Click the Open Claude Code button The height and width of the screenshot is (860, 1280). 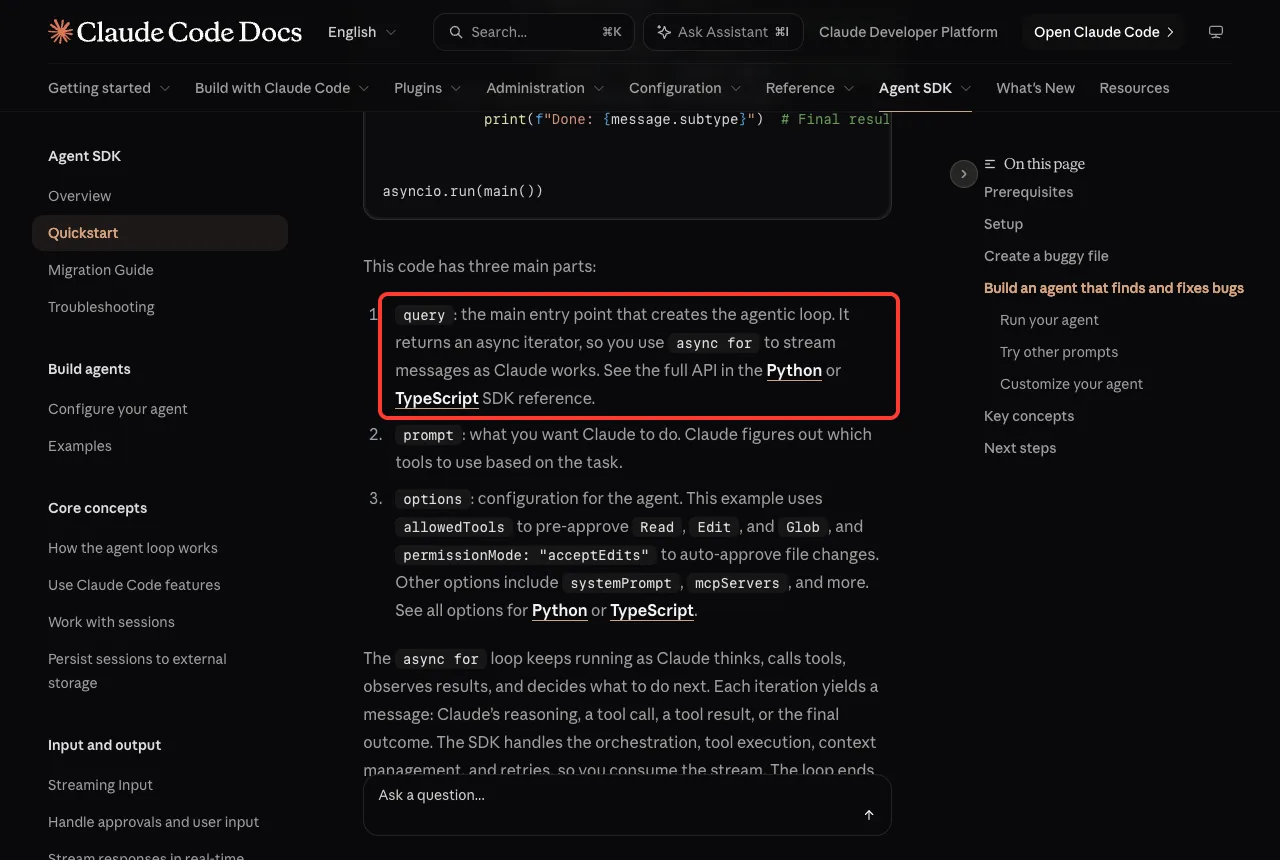pyautogui.click(x=1103, y=32)
